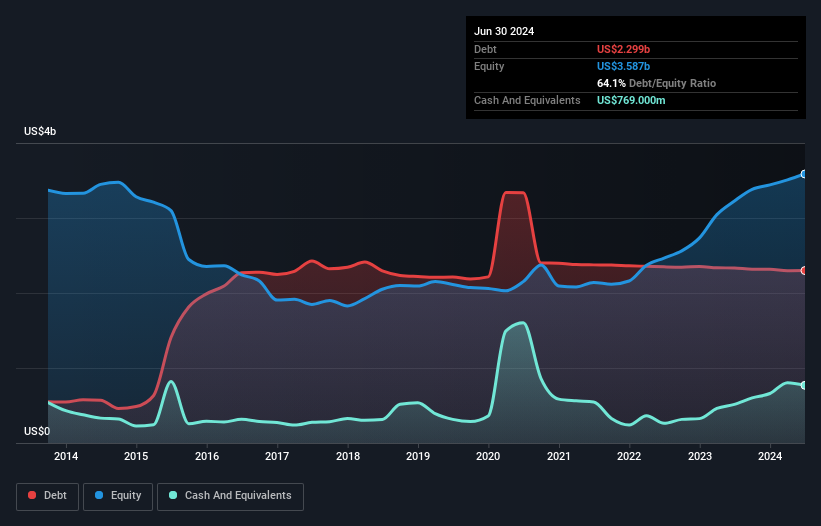Click the US$769.000m cash value

(x=631, y=100)
